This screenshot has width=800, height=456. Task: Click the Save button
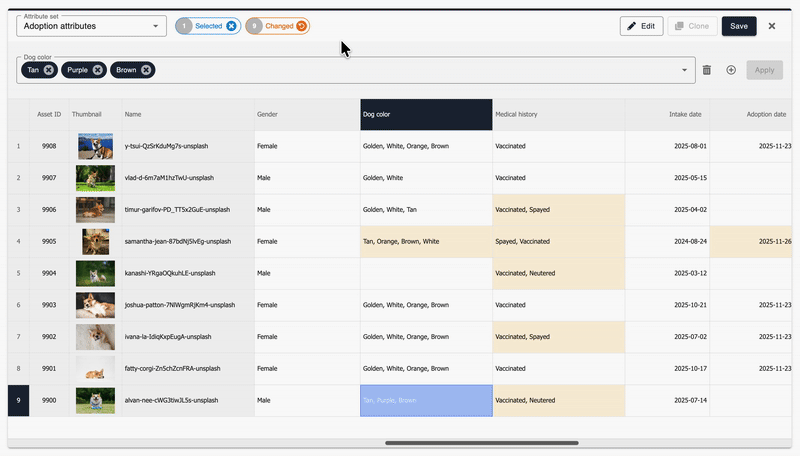[x=739, y=26]
